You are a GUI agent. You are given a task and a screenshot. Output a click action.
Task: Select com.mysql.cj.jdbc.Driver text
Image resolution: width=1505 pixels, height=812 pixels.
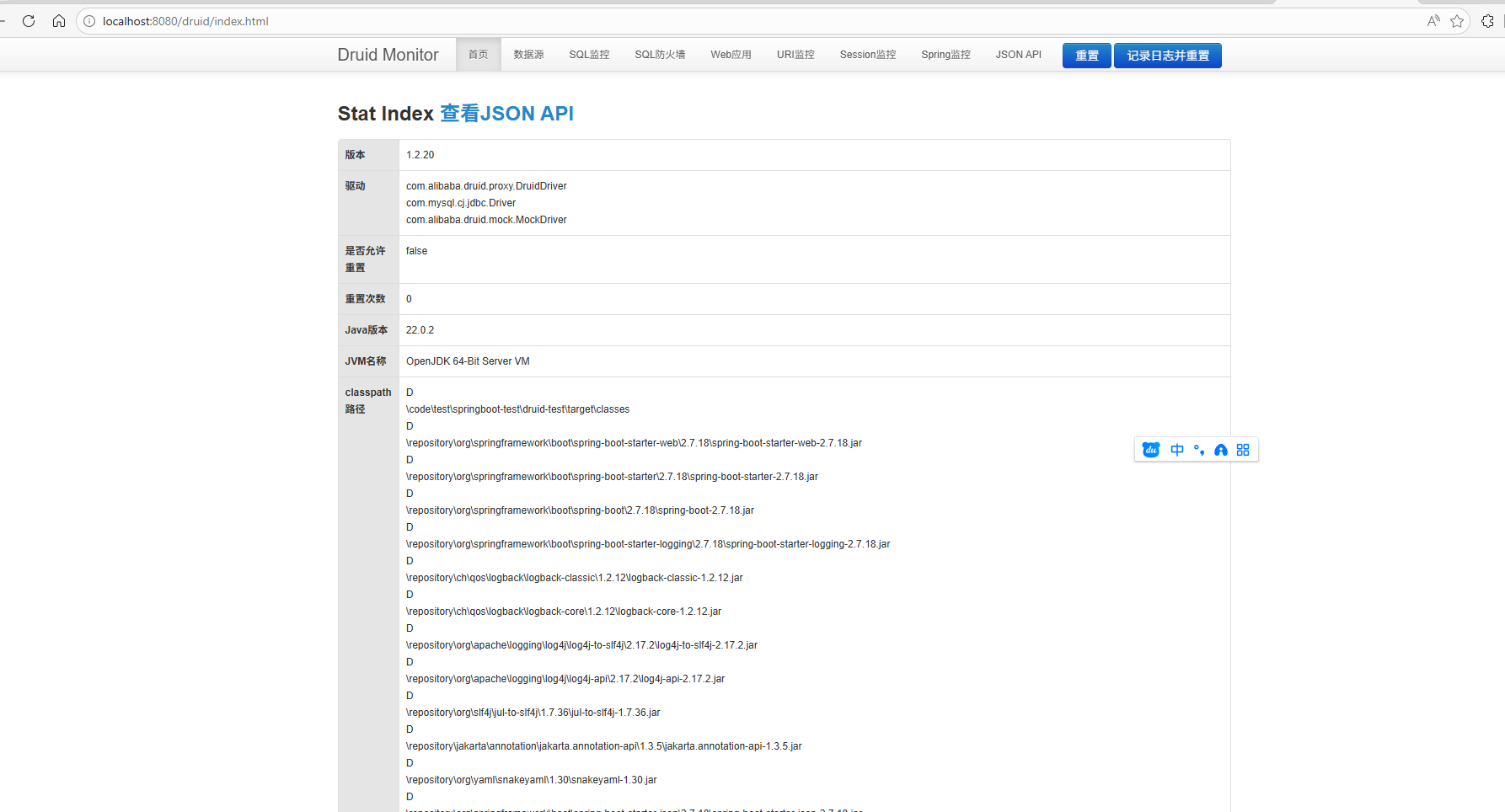click(x=461, y=203)
